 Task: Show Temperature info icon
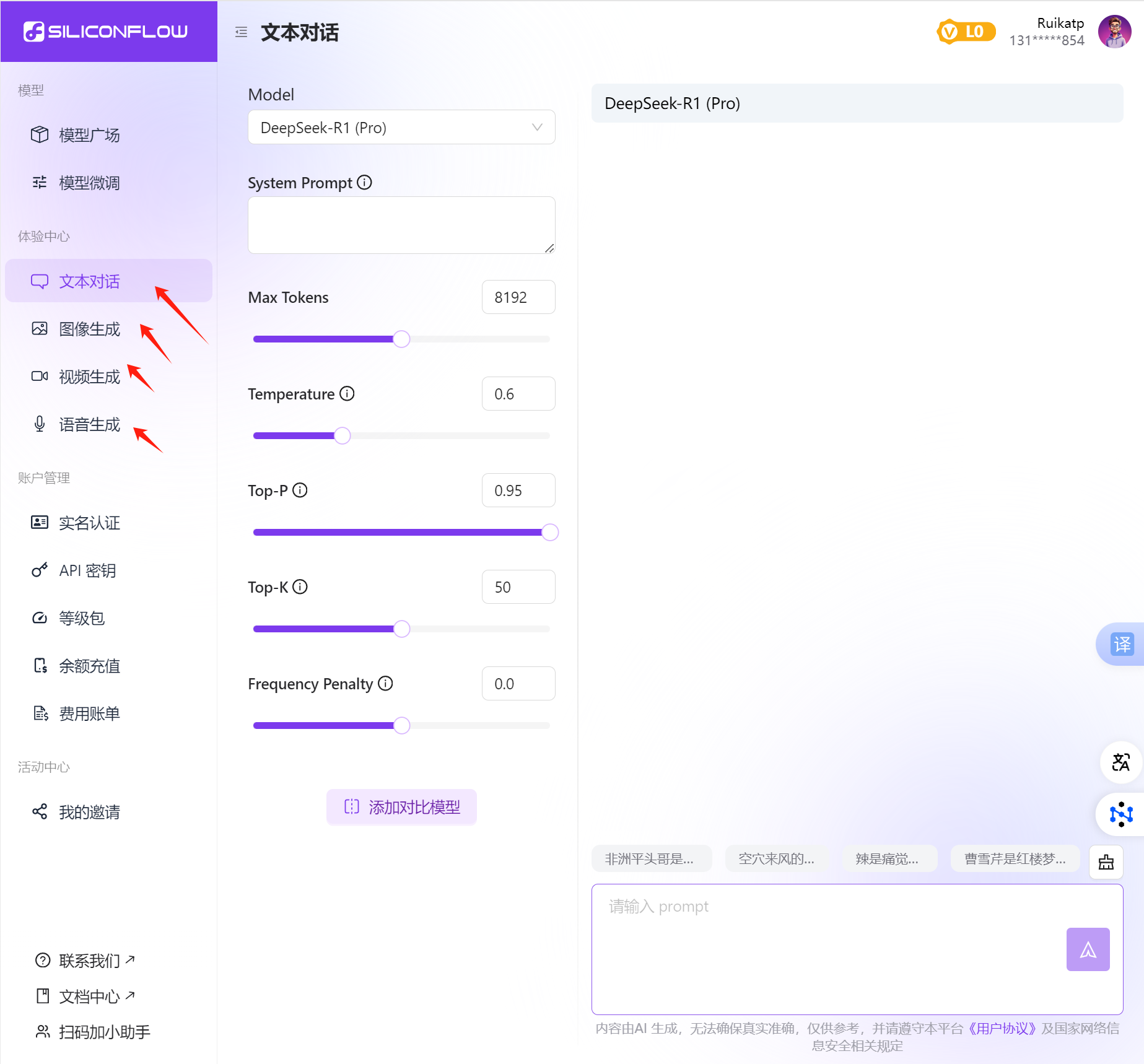click(347, 394)
